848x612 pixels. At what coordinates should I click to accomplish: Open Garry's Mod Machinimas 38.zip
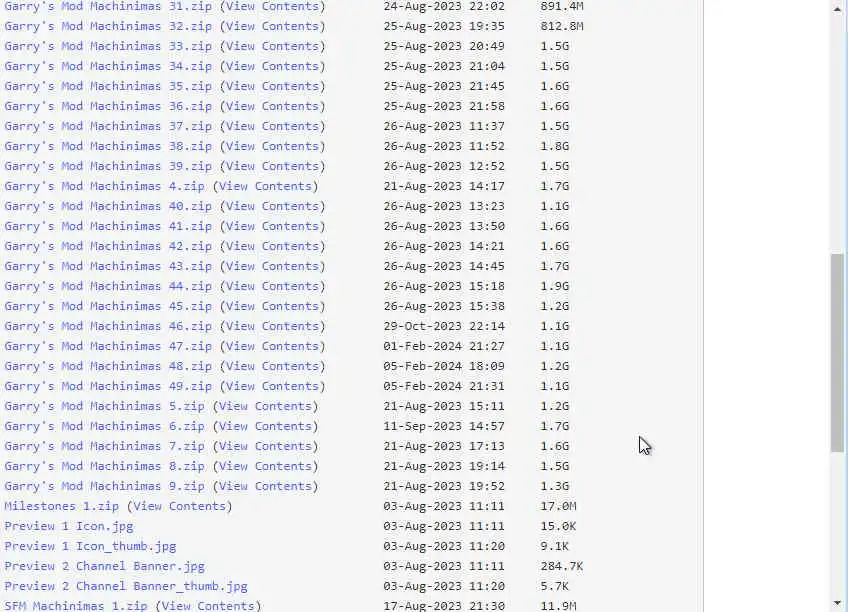tap(108, 147)
